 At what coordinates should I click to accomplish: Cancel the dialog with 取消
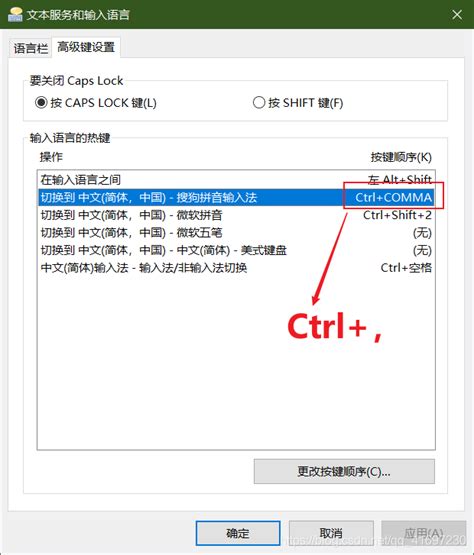[331, 533]
